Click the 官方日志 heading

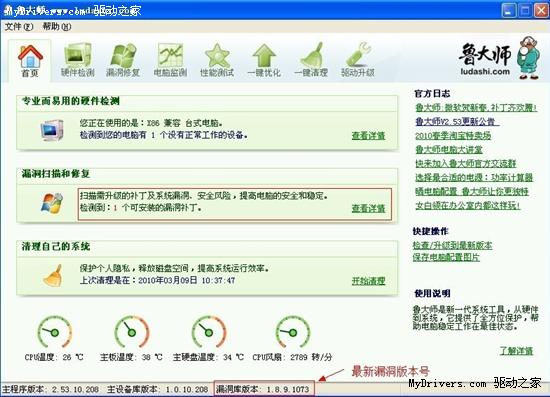(x=432, y=94)
